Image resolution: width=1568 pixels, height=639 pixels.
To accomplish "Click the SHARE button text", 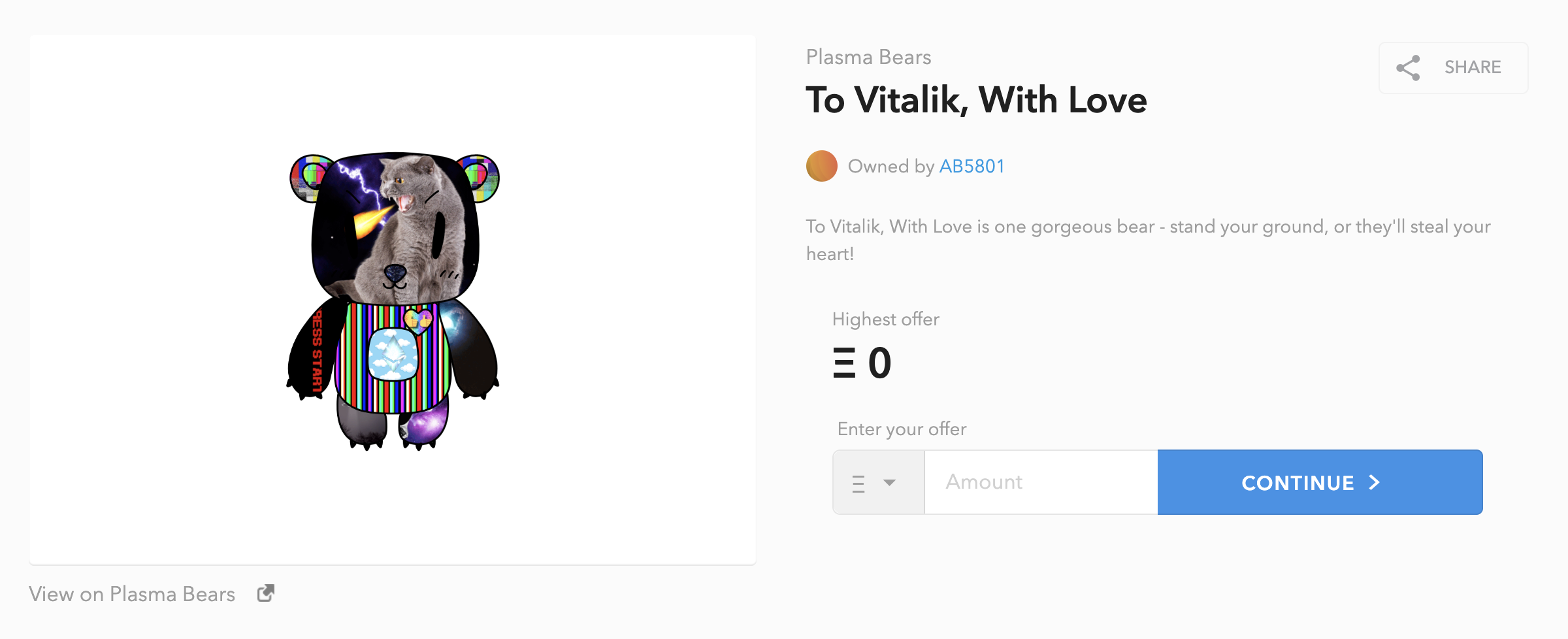I will click(x=1473, y=67).
